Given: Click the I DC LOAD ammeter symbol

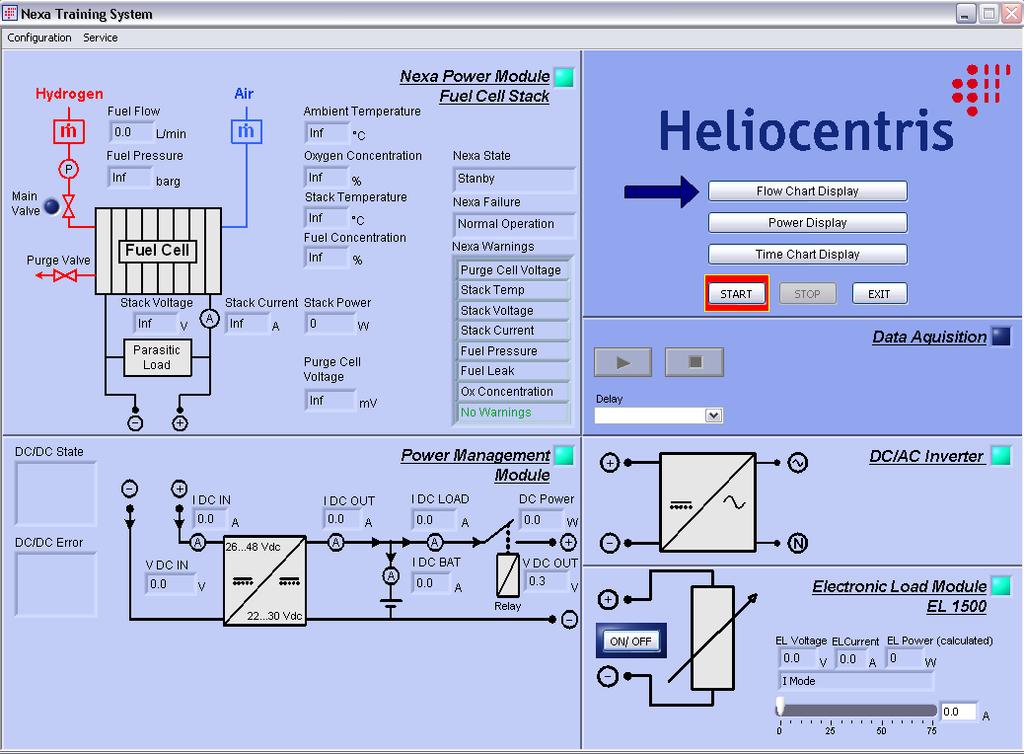Looking at the screenshot, I should 435,542.
